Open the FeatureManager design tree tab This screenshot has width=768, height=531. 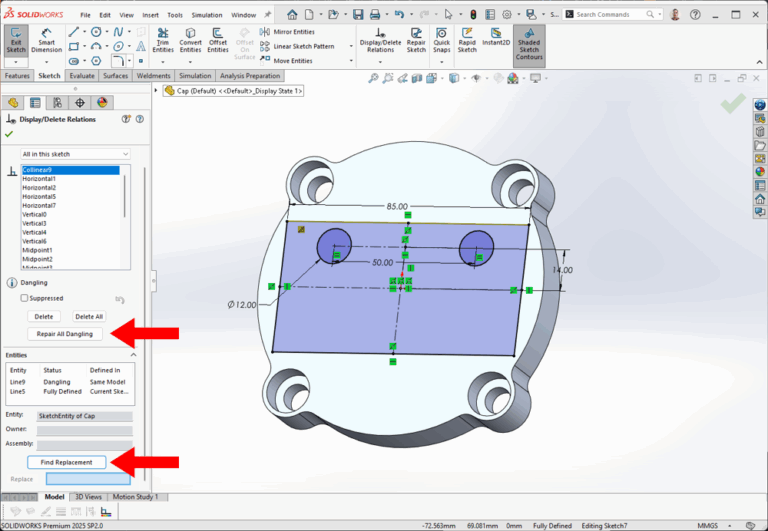(x=13, y=102)
